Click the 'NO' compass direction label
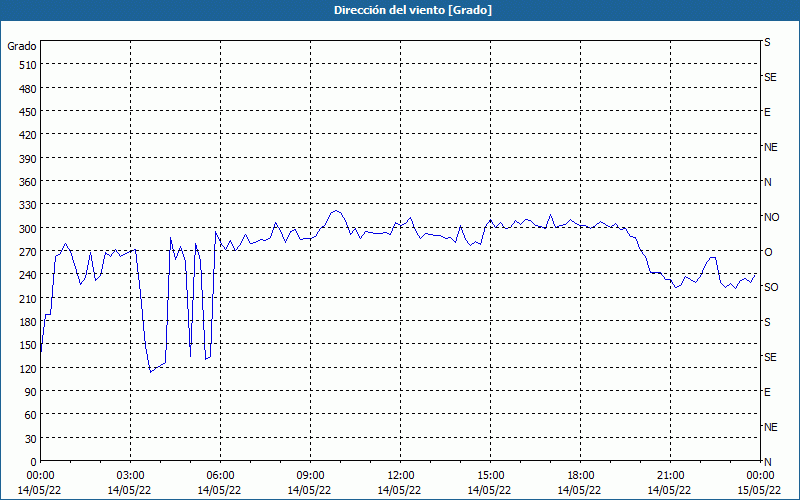Viewport: 800px width, 500px height. (x=771, y=217)
